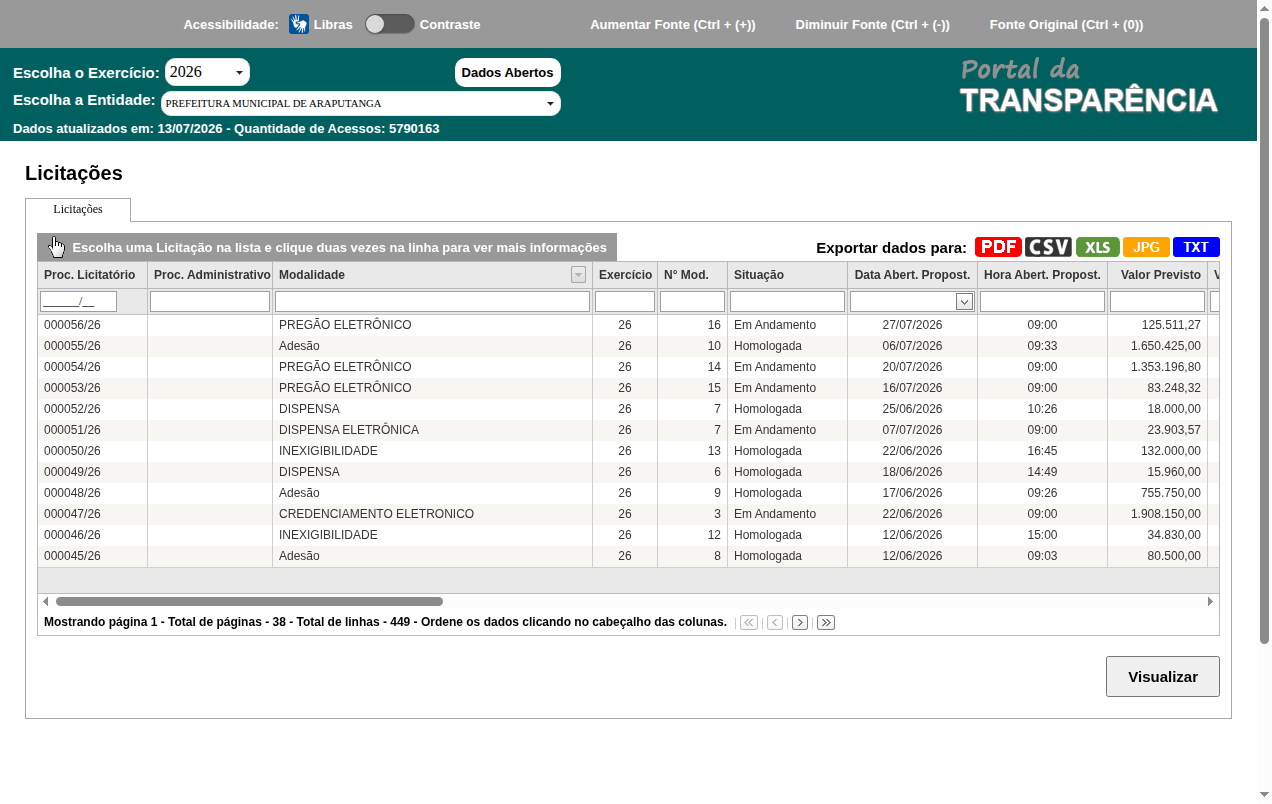Select row 000056/26
This screenshot has height=804, width=1272.
coord(628,325)
